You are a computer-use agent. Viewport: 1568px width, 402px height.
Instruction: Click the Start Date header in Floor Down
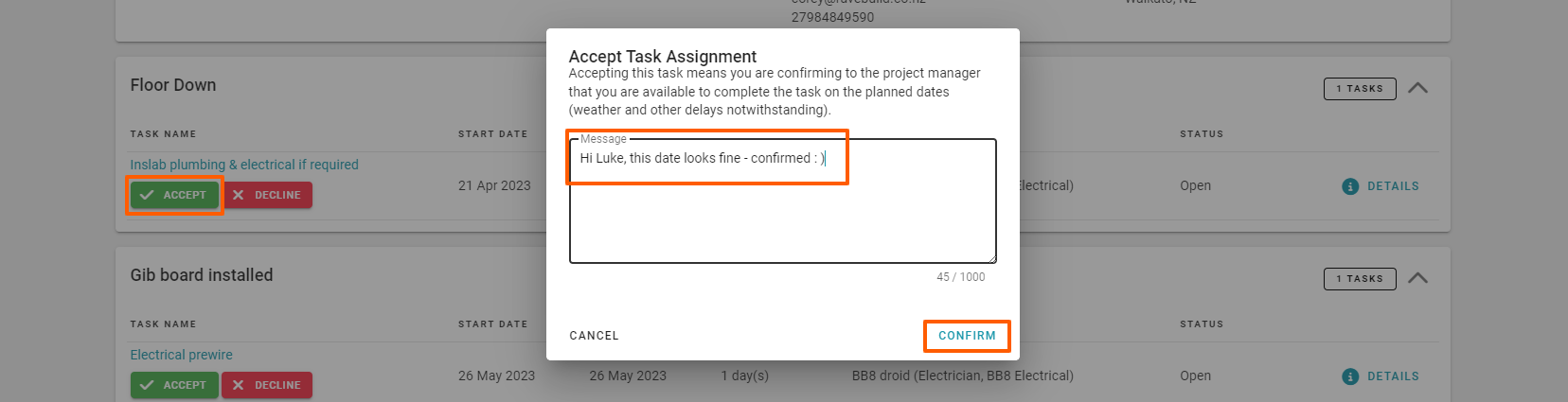click(492, 134)
